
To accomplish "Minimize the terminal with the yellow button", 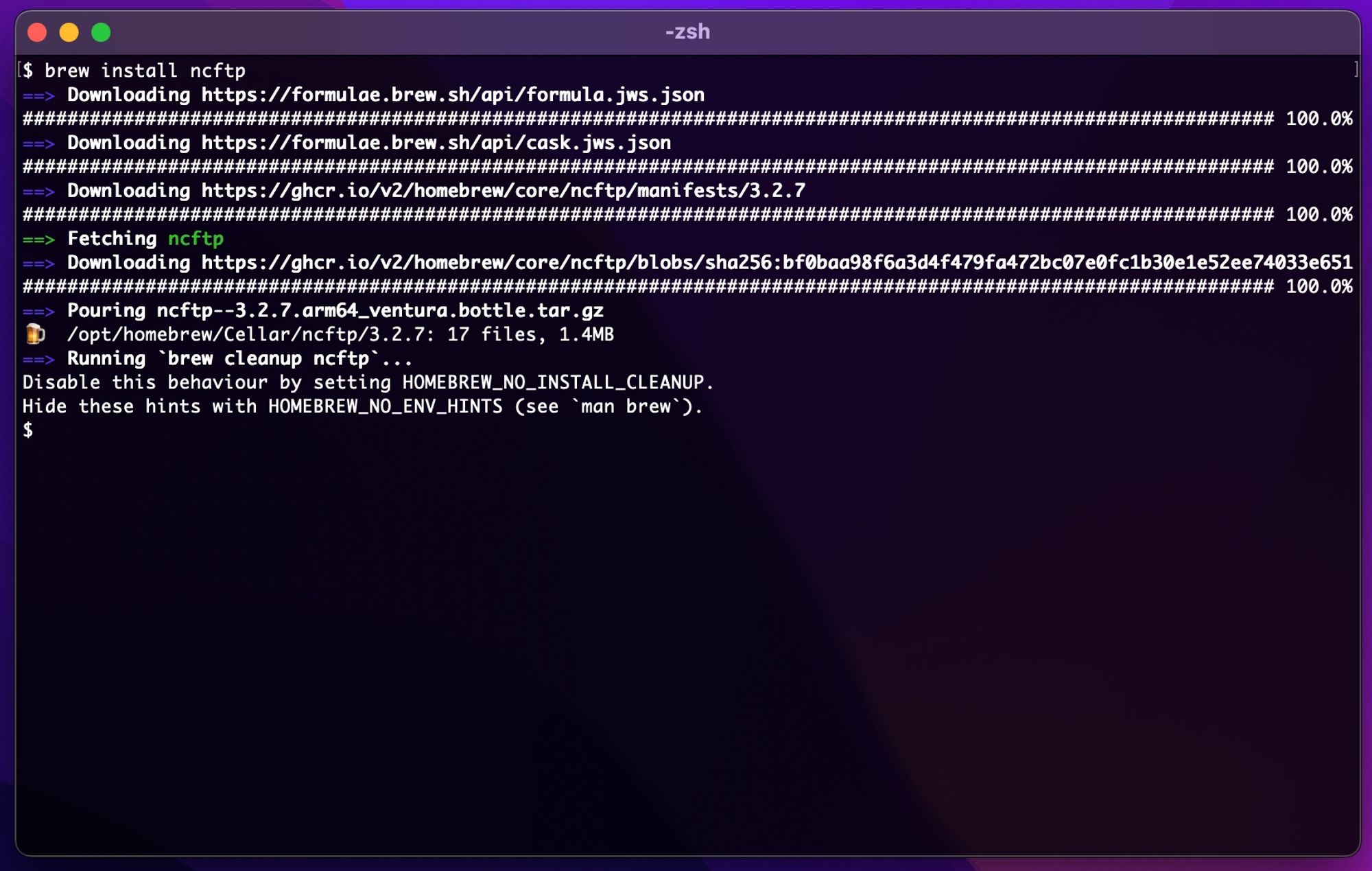I will click(69, 32).
